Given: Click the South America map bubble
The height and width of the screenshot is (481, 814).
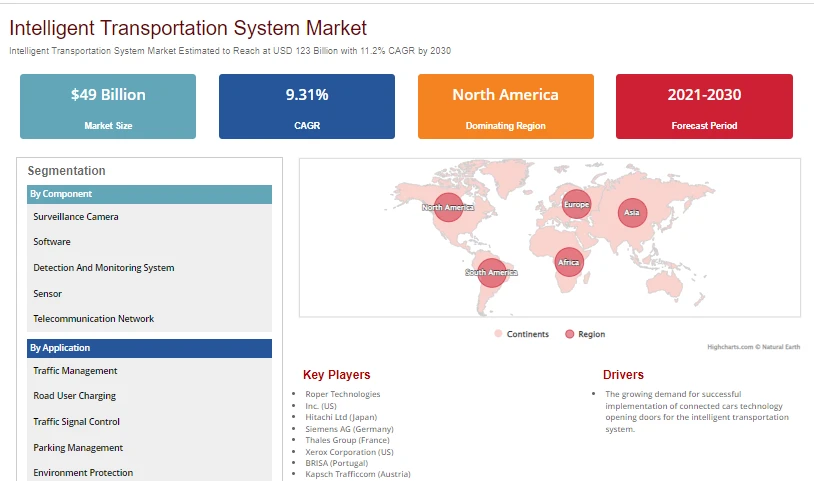Looking at the screenshot, I should 491,272.
